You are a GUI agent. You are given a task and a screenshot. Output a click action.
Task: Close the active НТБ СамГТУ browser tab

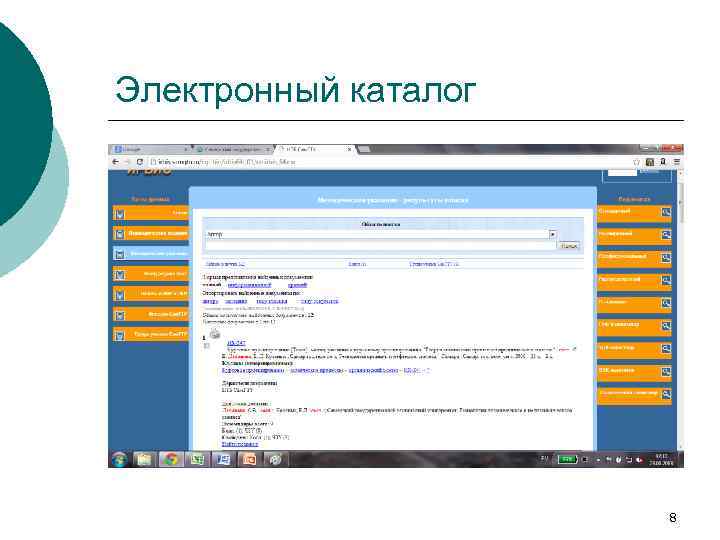pyautogui.click(x=349, y=149)
